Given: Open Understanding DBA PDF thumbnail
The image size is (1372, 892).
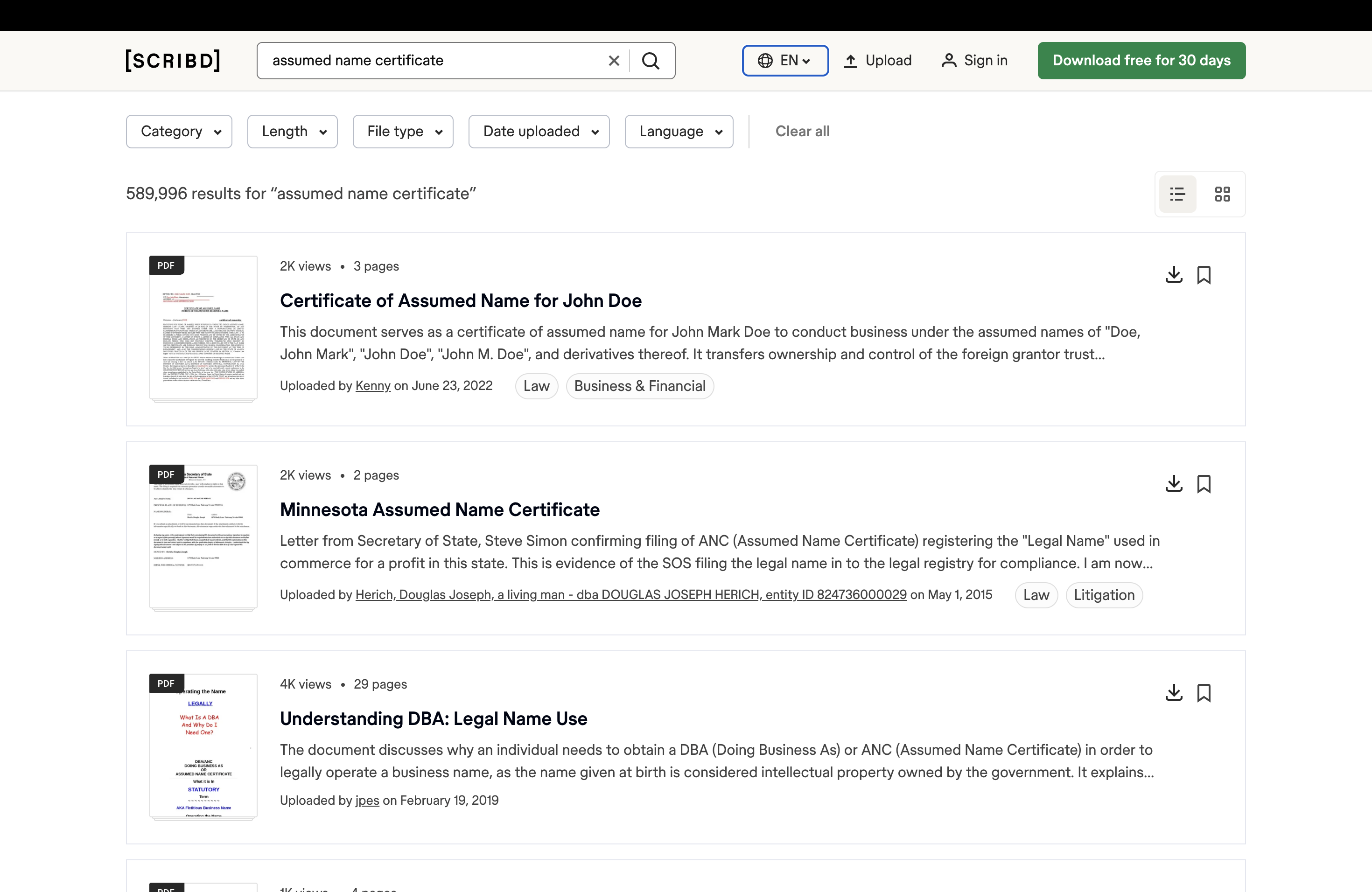Looking at the screenshot, I should pyautogui.click(x=203, y=746).
